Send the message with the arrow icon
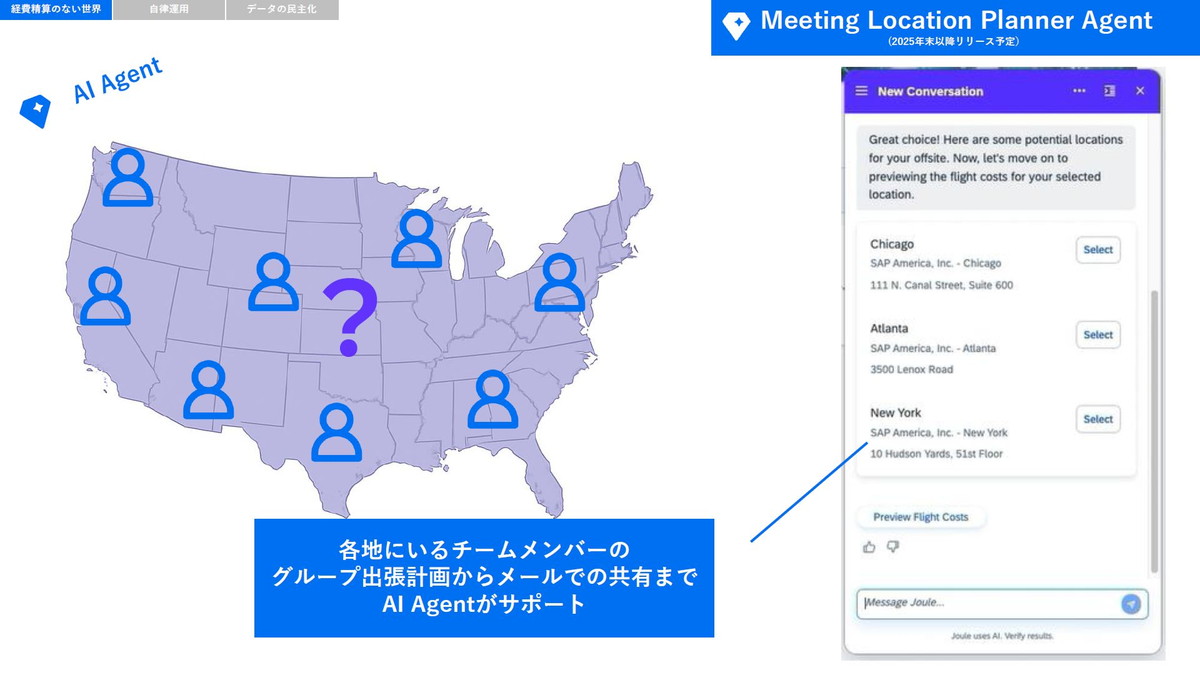Screen dimensions: 1200x675 coord(1131,604)
